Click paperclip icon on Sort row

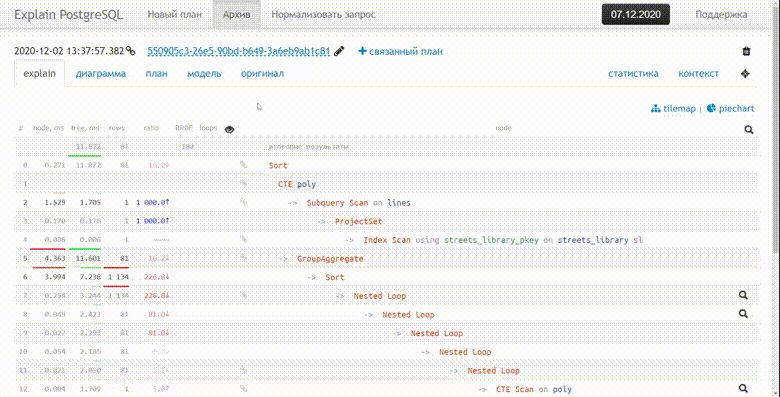click(x=243, y=165)
